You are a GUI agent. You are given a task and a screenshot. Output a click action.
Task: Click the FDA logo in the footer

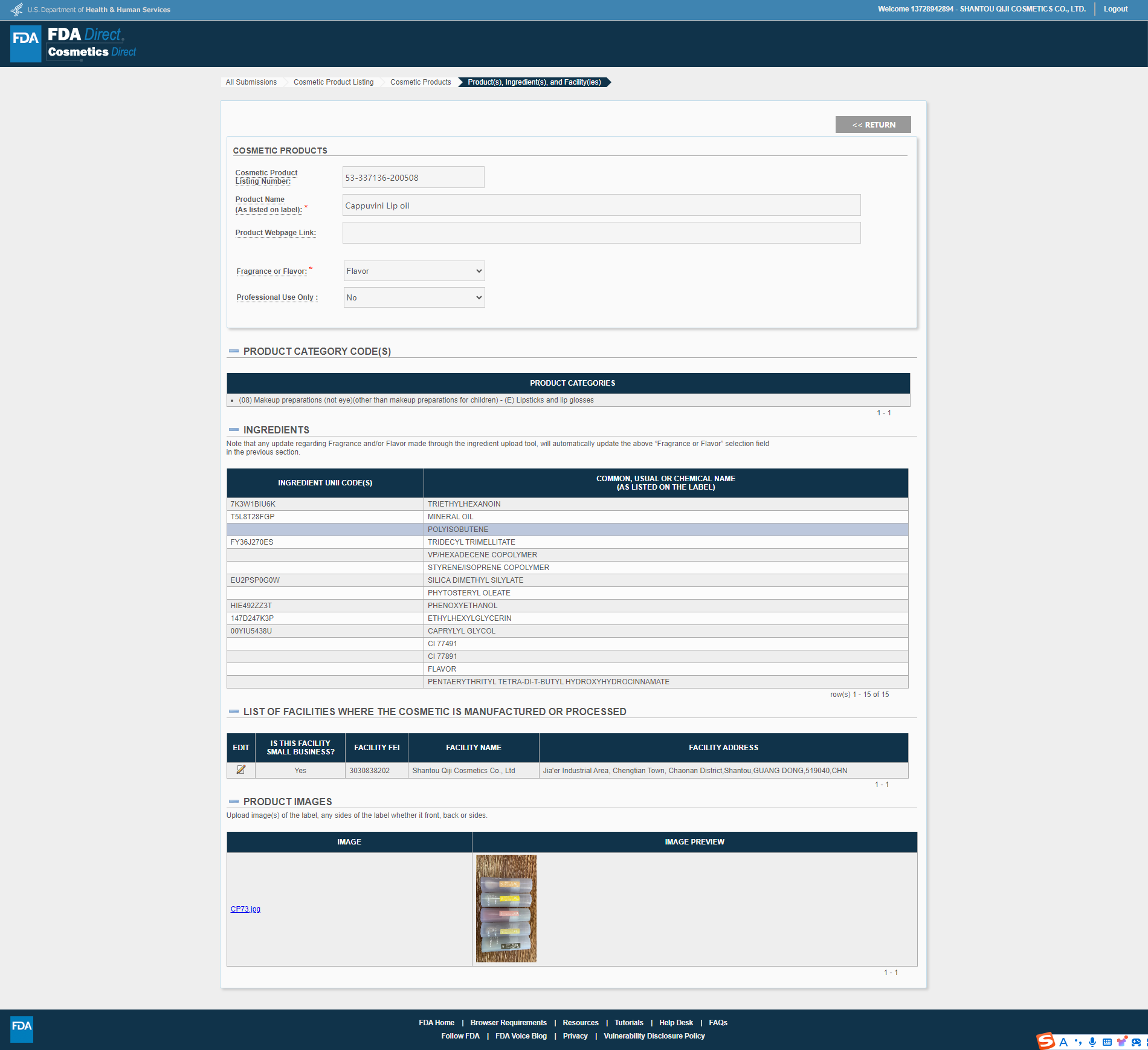[22, 1029]
